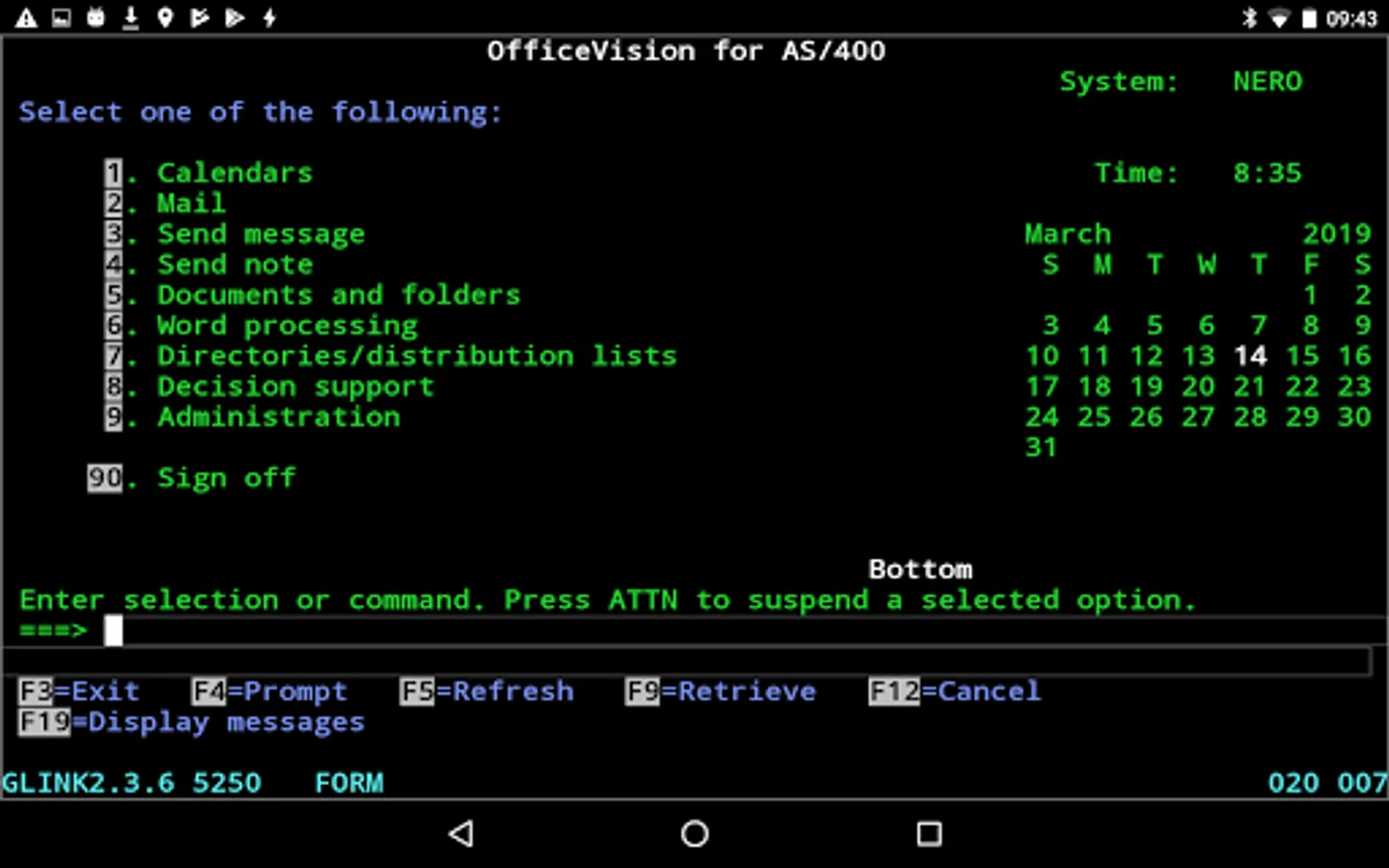
Task: Tap the download notification icon
Action: (130, 17)
